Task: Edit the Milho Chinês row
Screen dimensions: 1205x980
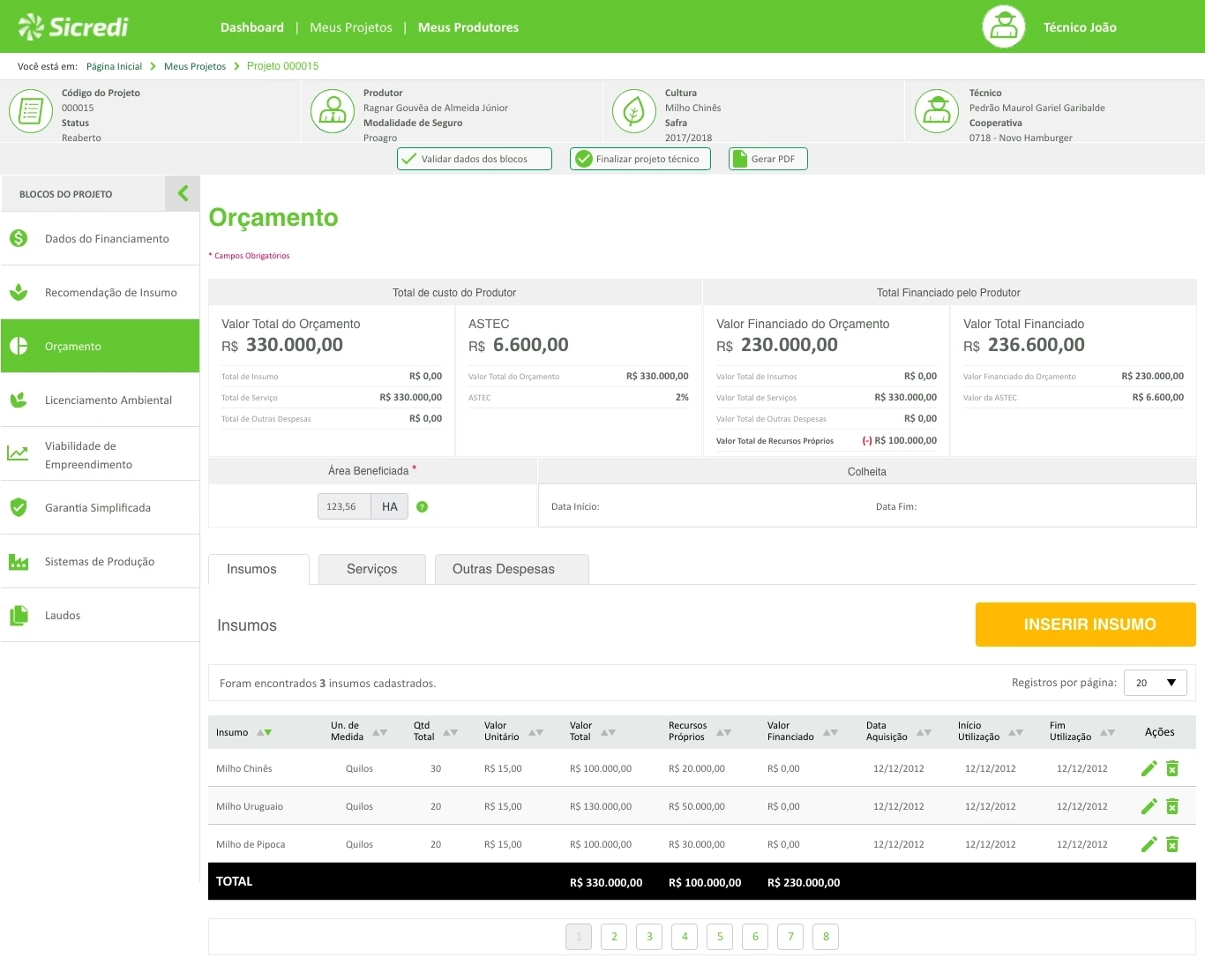Action: 1149,768
